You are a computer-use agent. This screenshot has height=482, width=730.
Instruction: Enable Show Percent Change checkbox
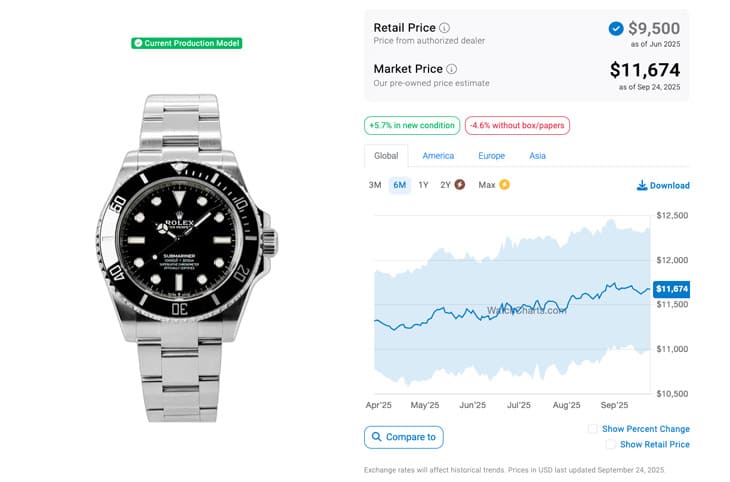point(593,429)
